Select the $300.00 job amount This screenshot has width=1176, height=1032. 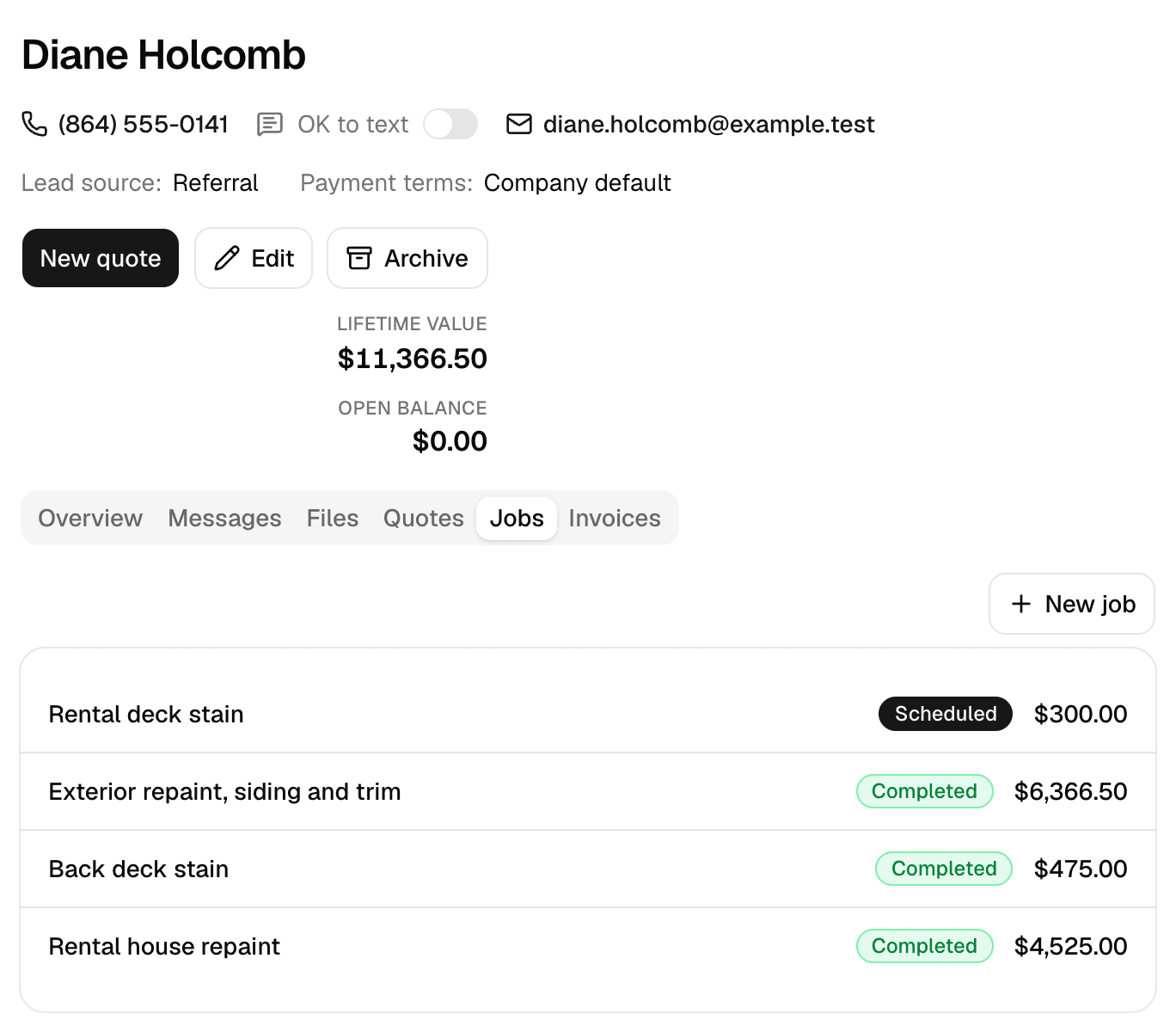point(1081,714)
